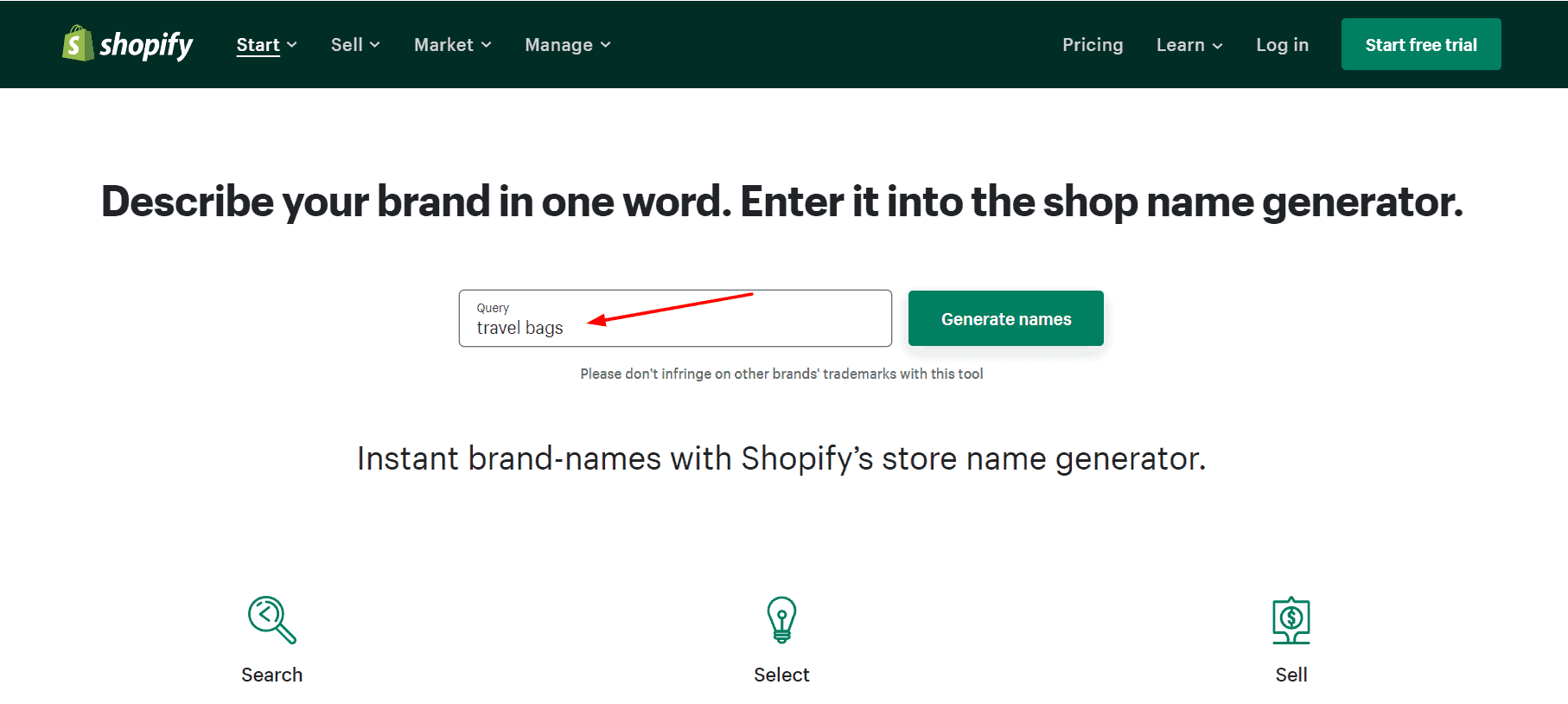Viewport: 1568px width, 704px height.
Task: Click the shopify wordmark text
Action: pos(146,45)
